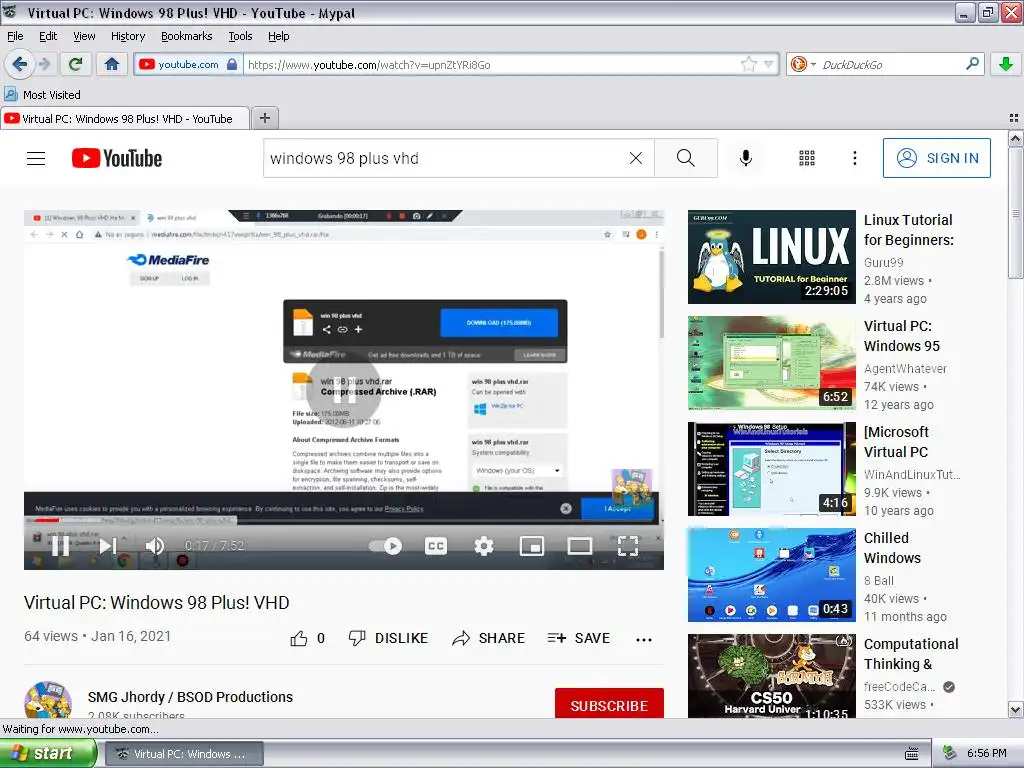Viewport: 1024px width, 768px height.
Task: Skip to next video
Action: point(108,546)
